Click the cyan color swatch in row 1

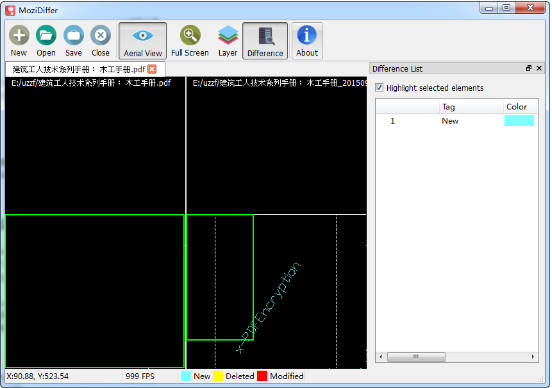(519, 120)
